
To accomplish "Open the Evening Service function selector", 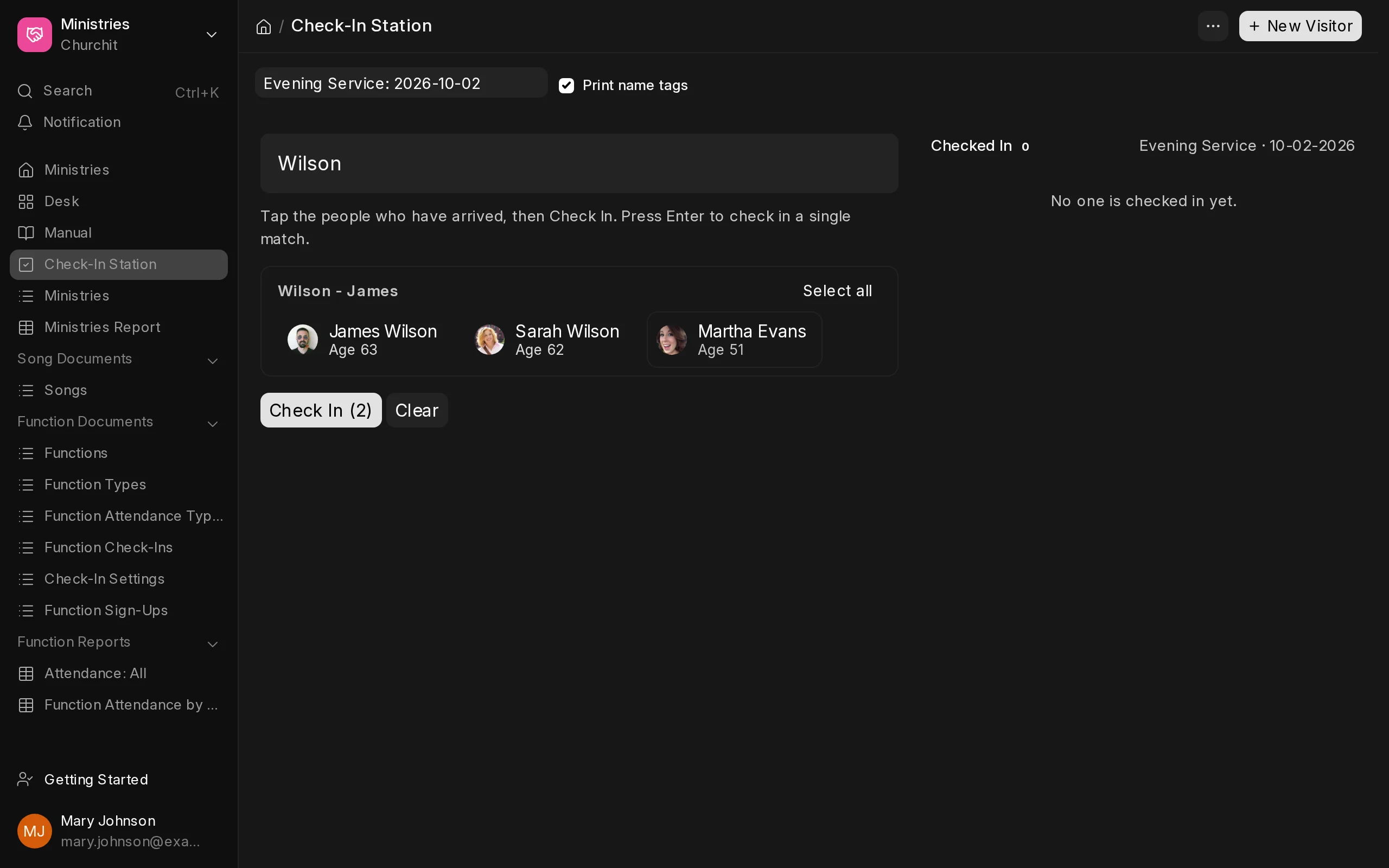I will click(401, 83).
